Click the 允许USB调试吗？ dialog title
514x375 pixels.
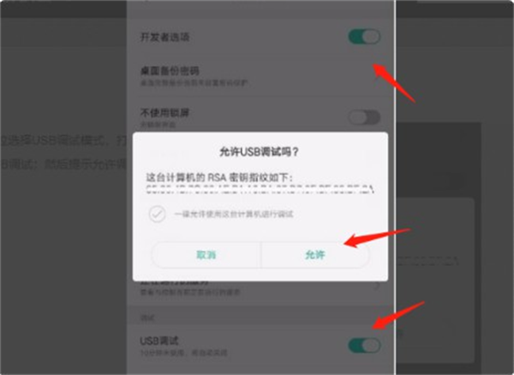point(259,152)
